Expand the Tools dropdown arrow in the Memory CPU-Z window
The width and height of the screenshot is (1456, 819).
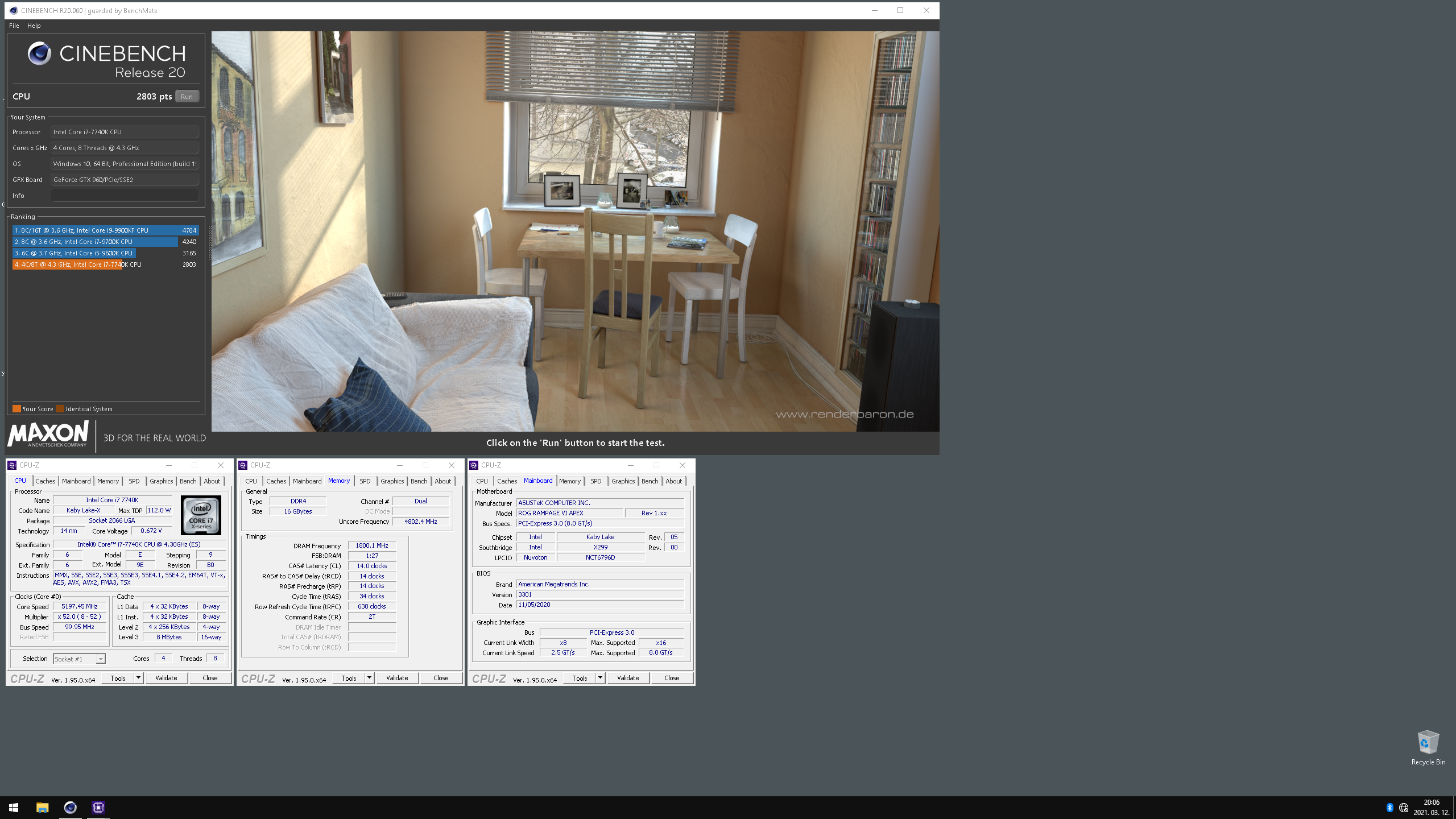[x=369, y=678]
